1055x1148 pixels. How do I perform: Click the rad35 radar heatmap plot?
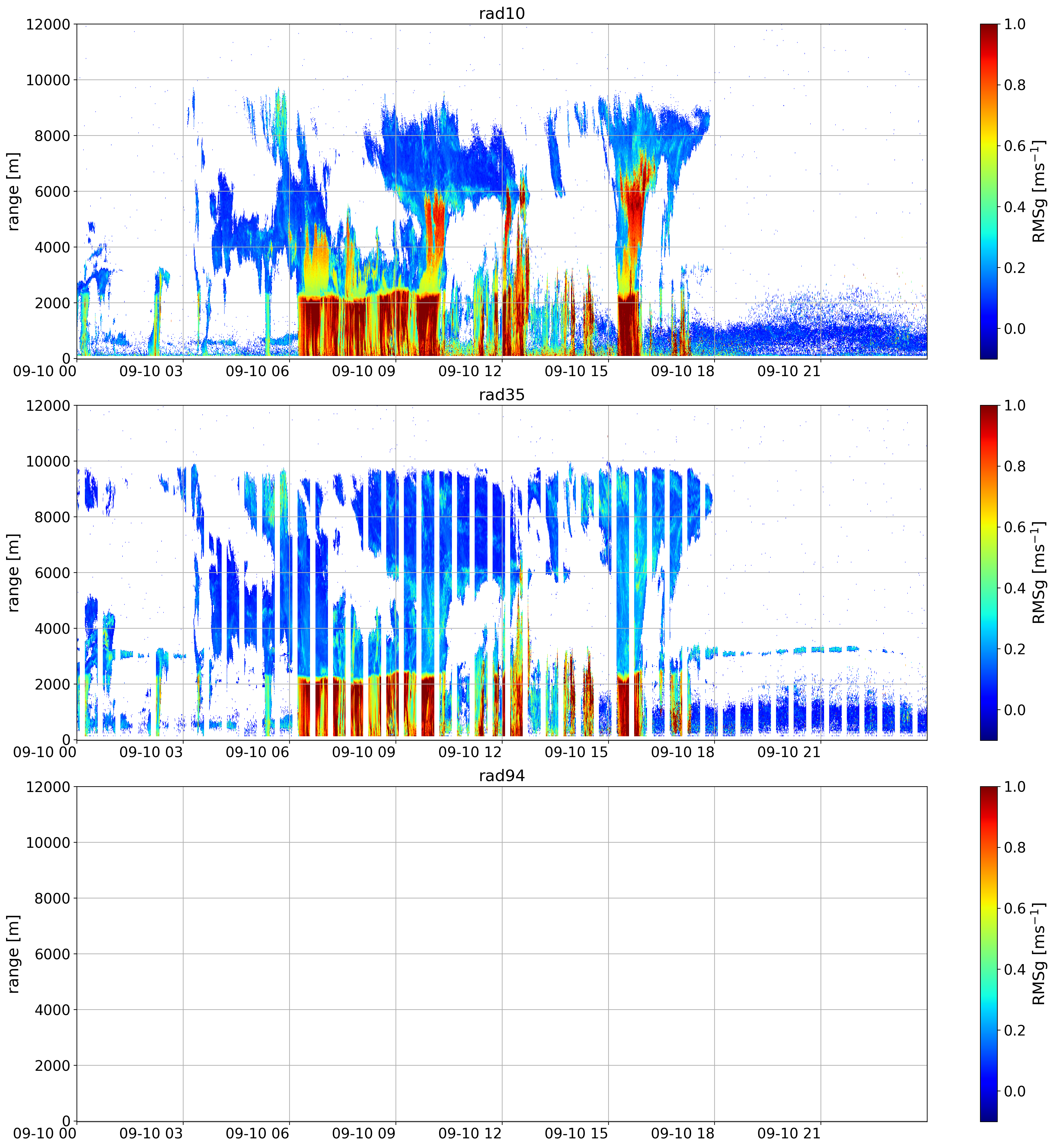pyautogui.click(x=502, y=572)
